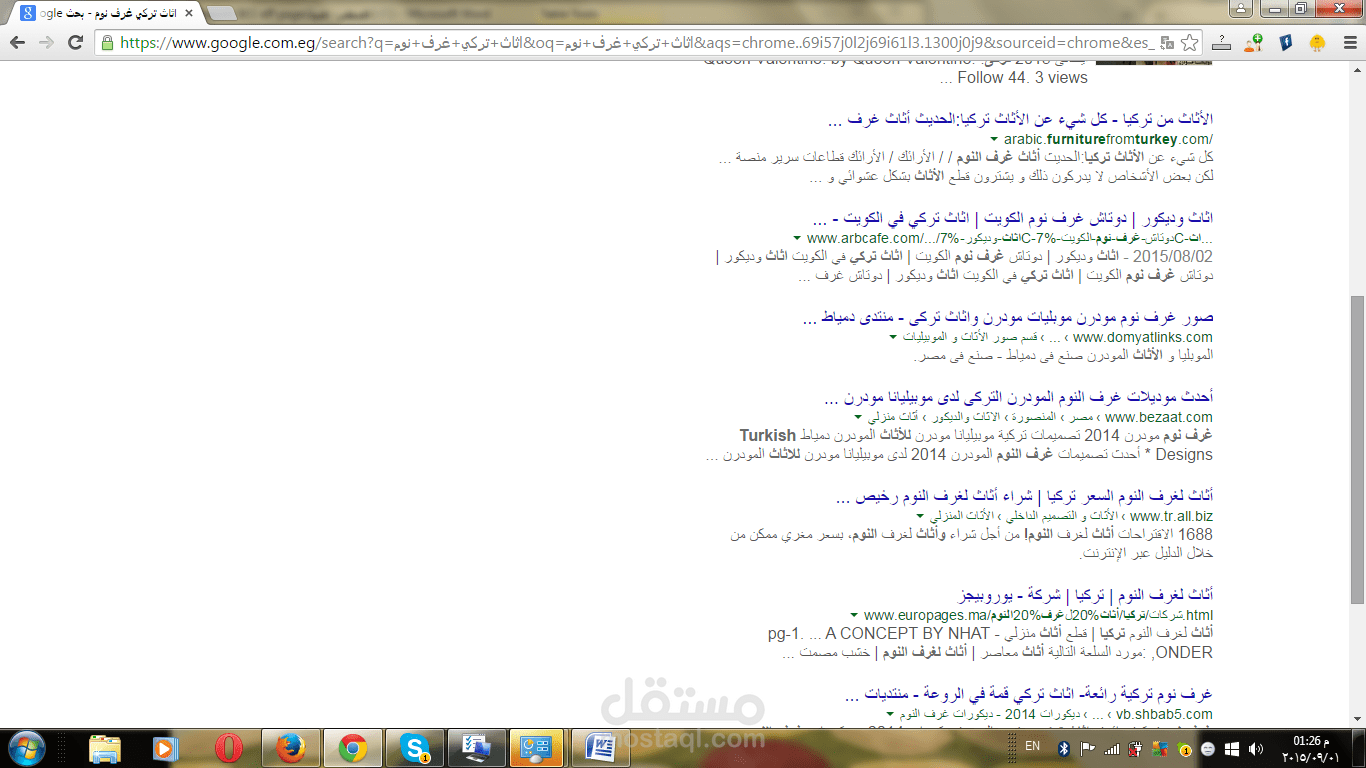Open the translate page icon in address bar
1366x768 pixels.
point(1166,43)
